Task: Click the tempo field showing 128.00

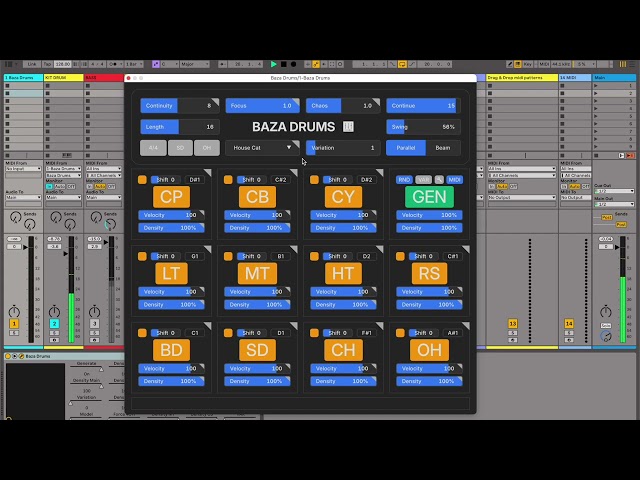Action: (62, 64)
